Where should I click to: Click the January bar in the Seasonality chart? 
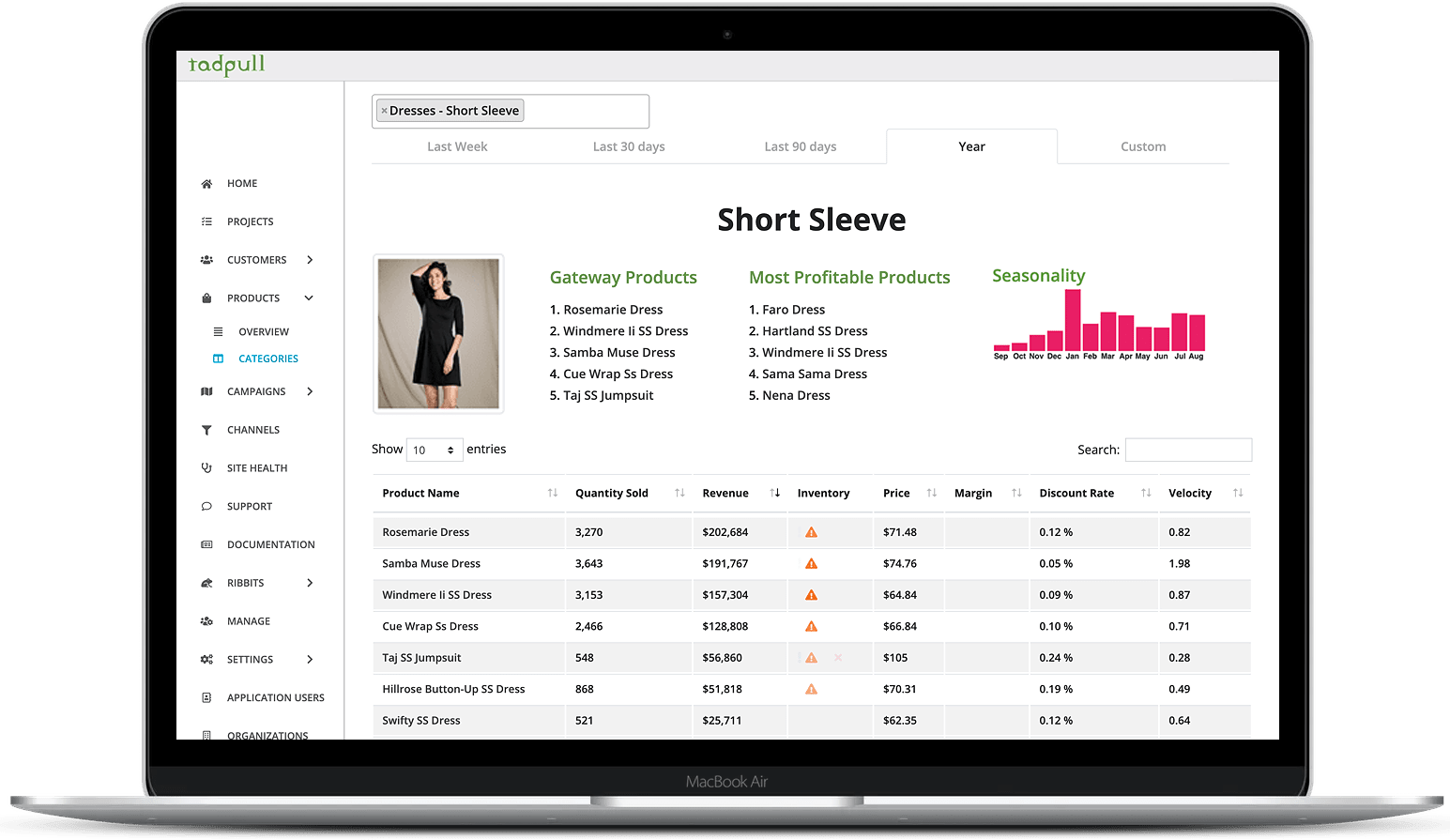coord(1073,319)
